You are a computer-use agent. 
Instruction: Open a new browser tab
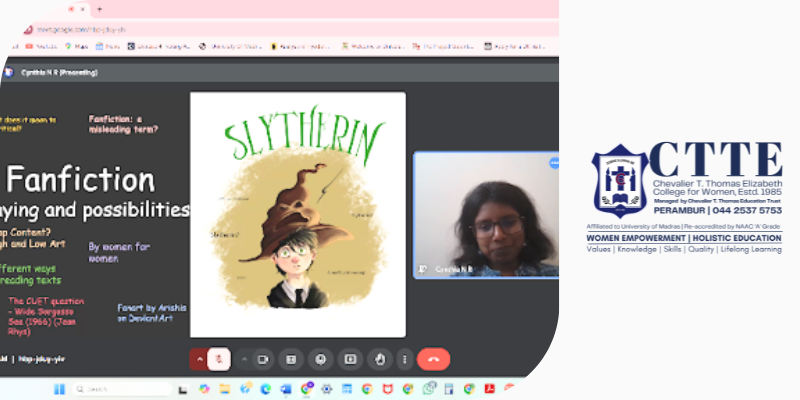point(99,9)
